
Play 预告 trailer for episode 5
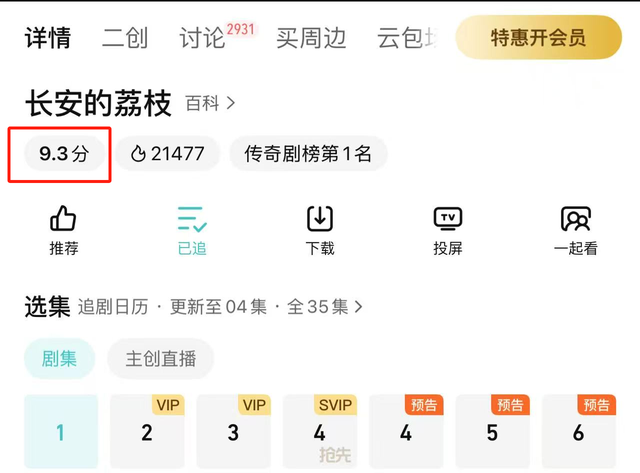click(x=493, y=431)
